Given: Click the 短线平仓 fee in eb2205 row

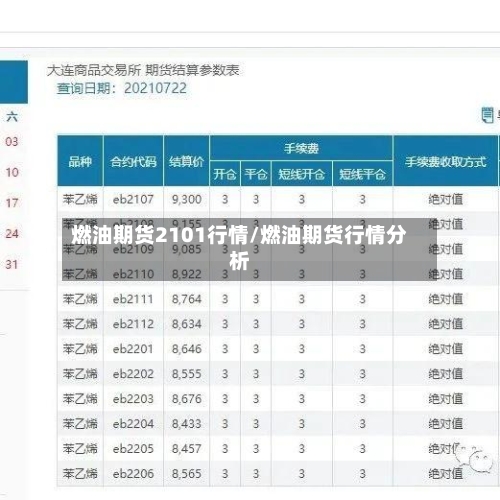Looking at the screenshot, I should click(x=363, y=449).
